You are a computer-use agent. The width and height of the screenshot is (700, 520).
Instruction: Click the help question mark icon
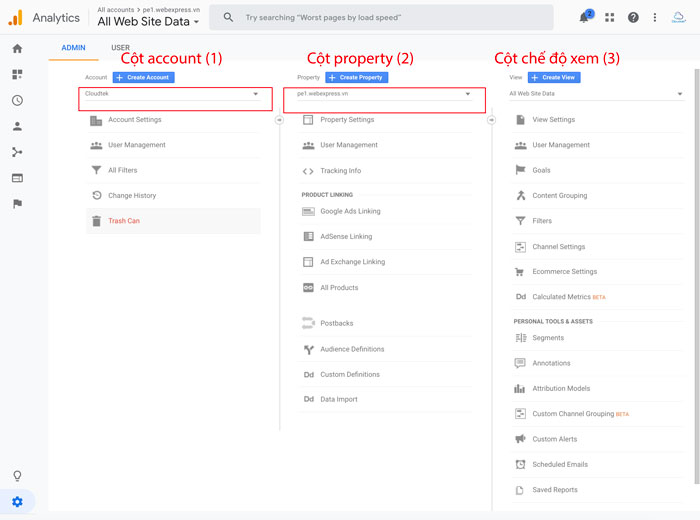pos(633,17)
